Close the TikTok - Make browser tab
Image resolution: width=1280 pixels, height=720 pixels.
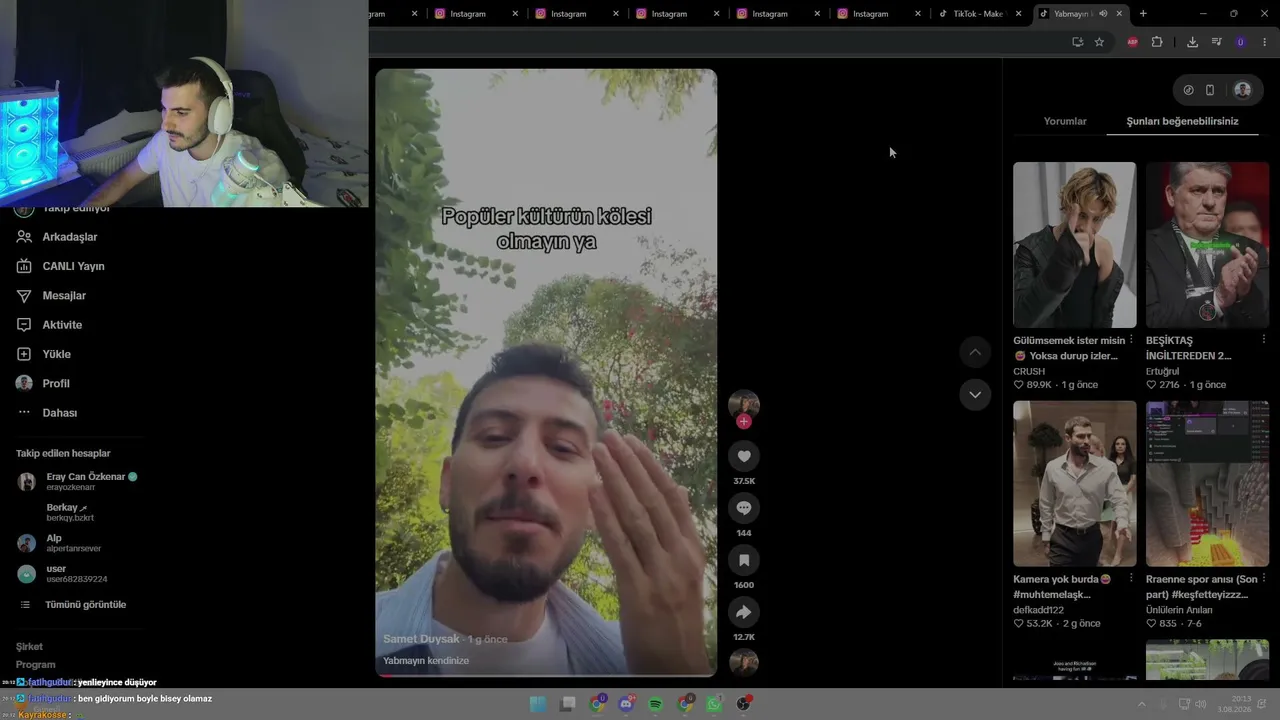click(1019, 14)
